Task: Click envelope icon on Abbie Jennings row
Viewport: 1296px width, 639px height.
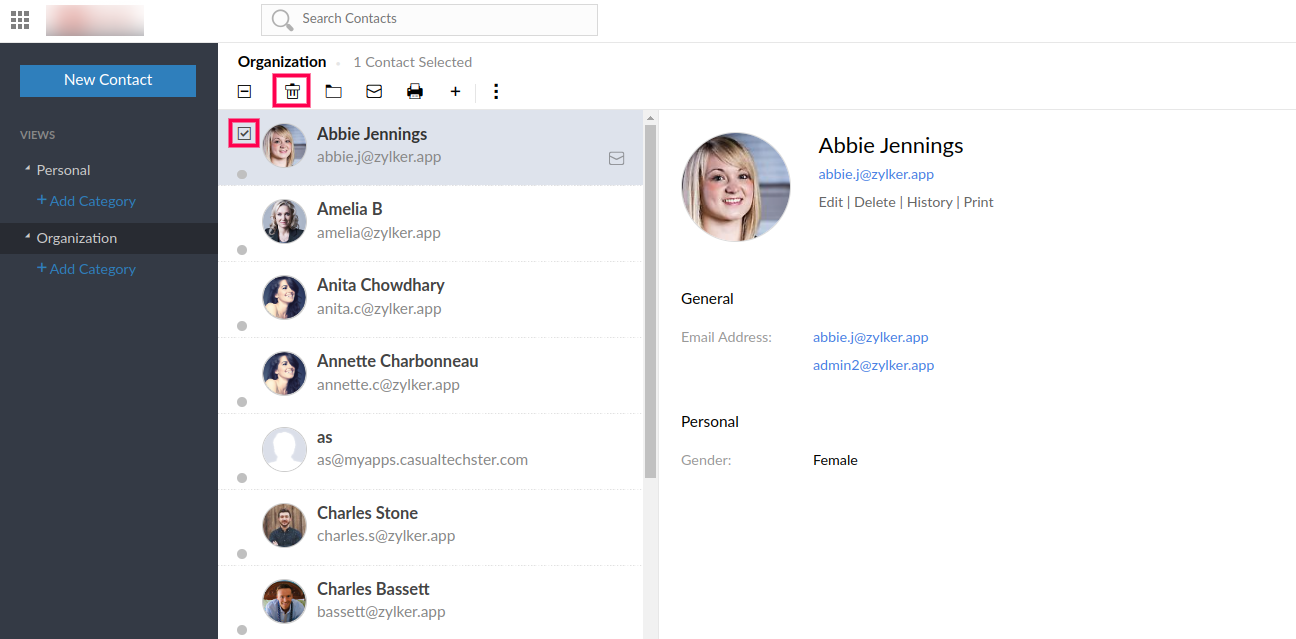Action: 617,158
